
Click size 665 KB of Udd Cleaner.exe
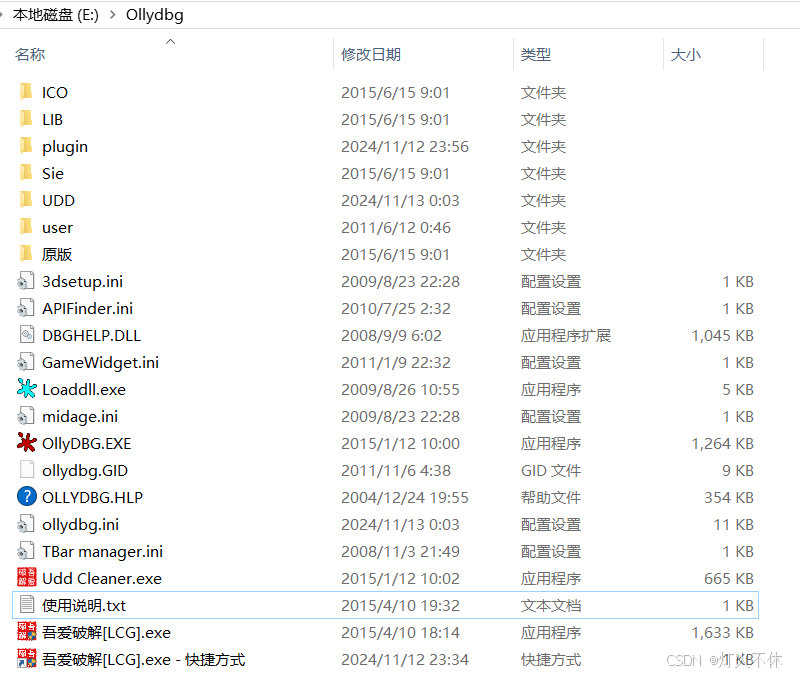tap(729, 579)
